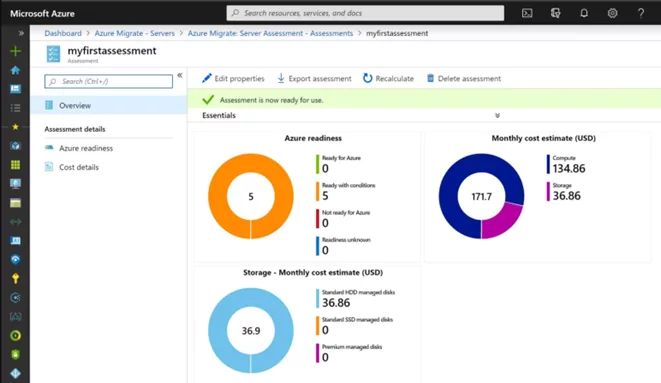
Task: Select the Overview menu item
Action: pyautogui.click(x=109, y=105)
